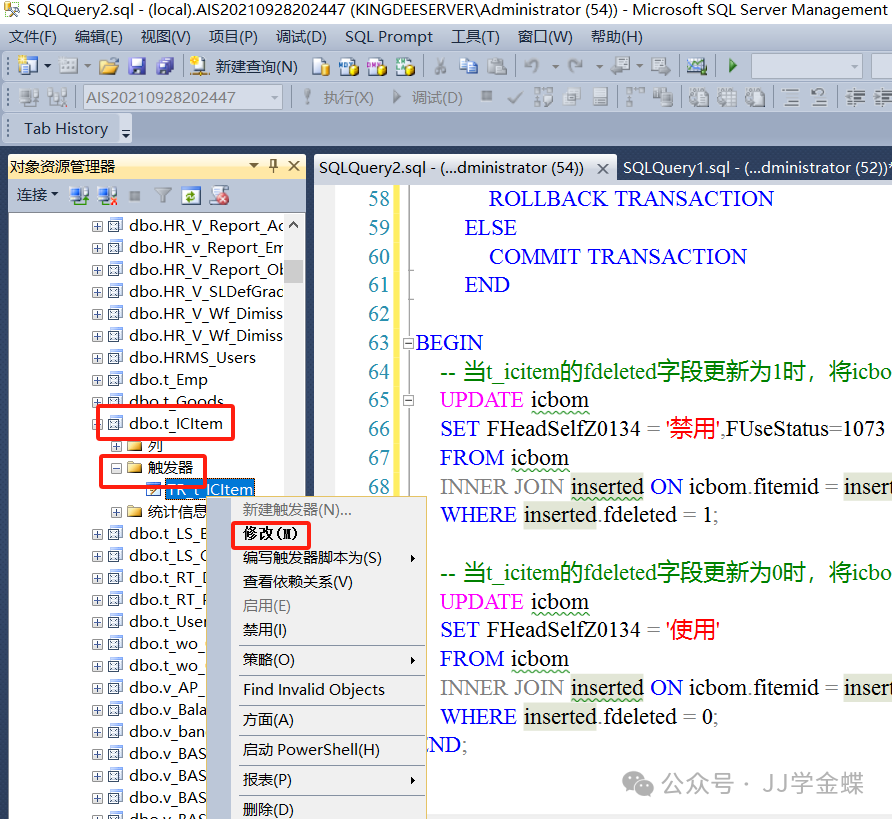This screenshot has width=892, height=819.
Task: Expand the dbo.HRMS_Users tree node
Action: [97, 358]
